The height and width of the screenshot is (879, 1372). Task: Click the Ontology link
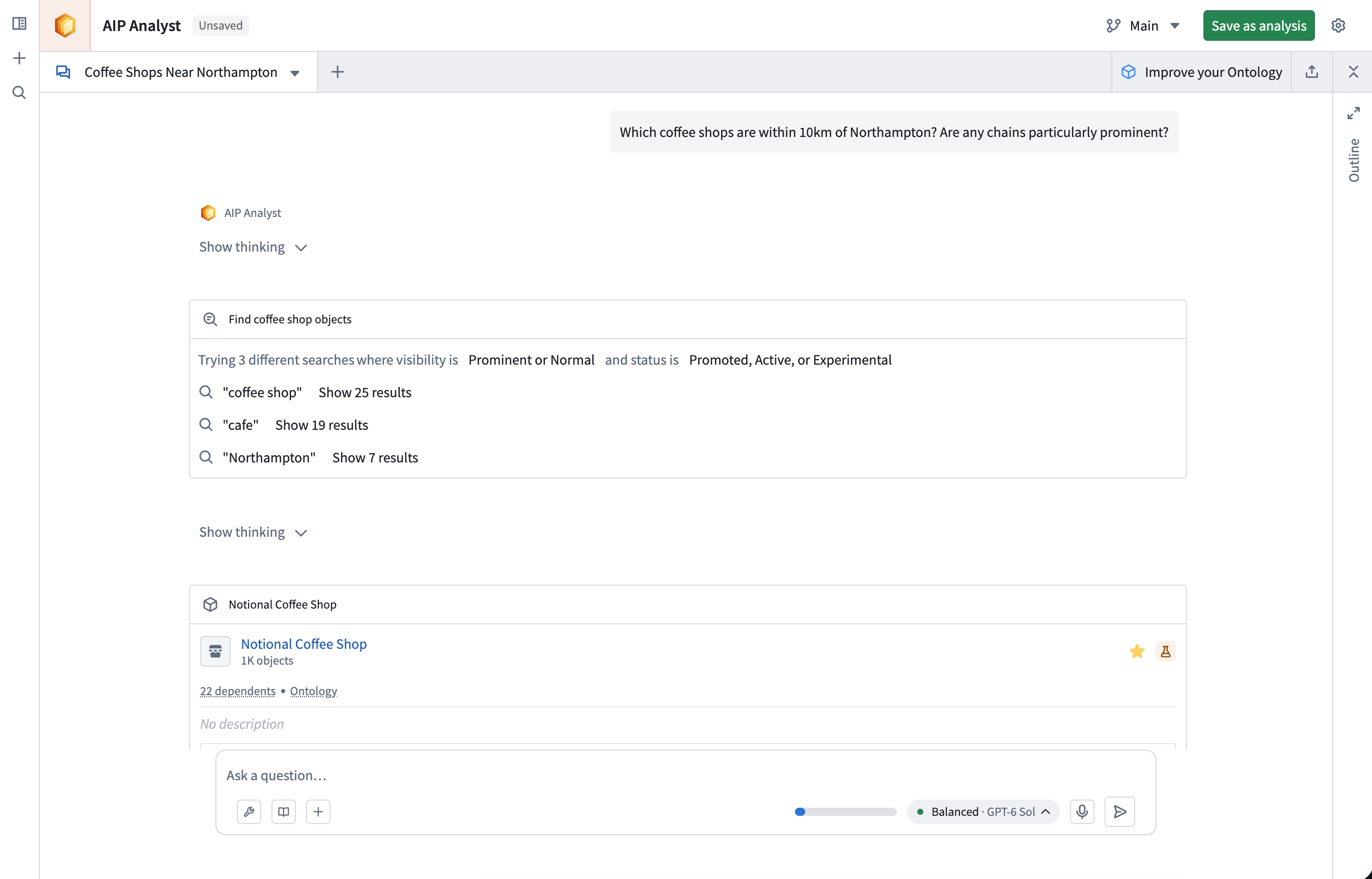pyautogui.click(x=313, y=691)
